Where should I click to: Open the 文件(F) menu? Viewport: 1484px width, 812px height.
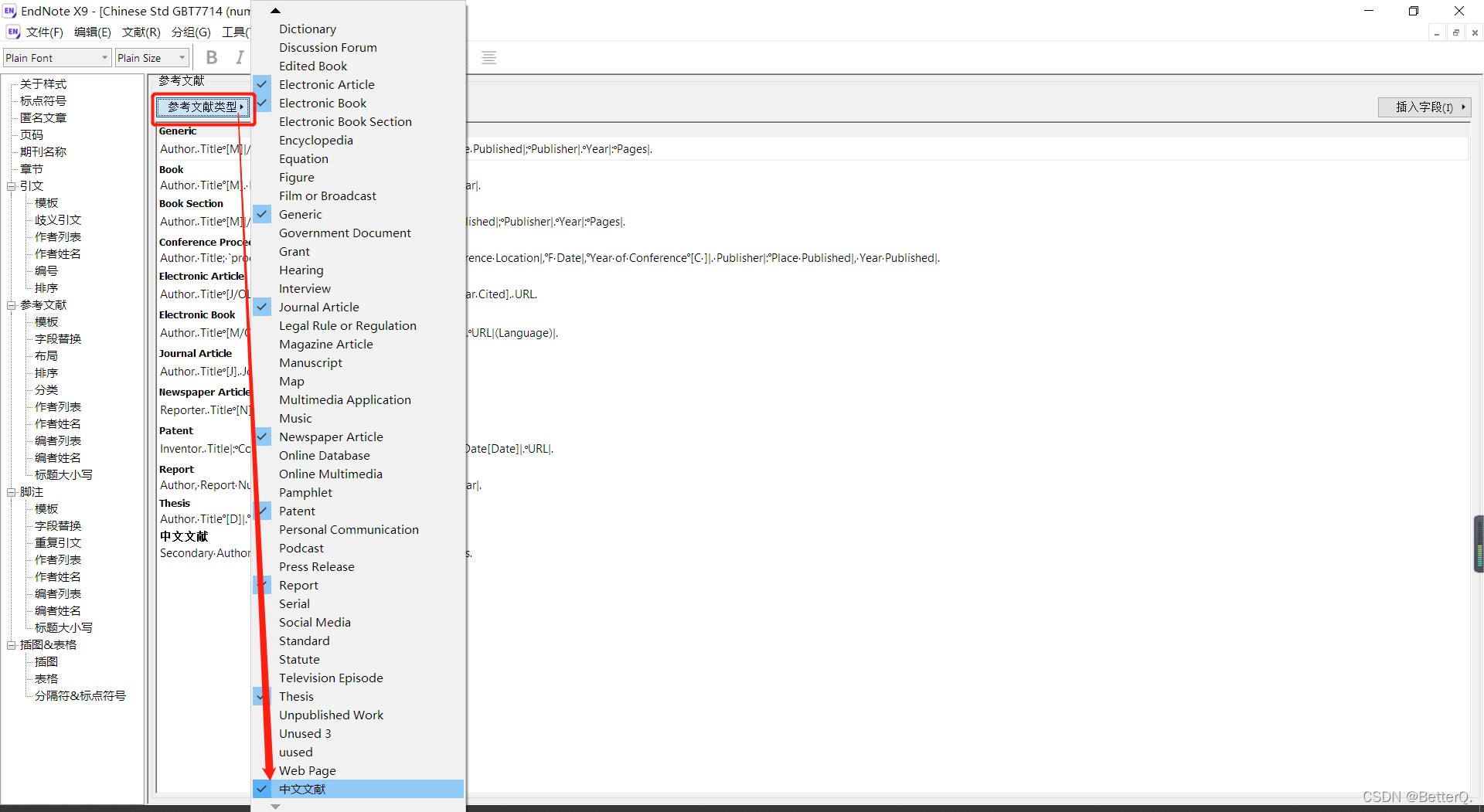pos(44,32)
